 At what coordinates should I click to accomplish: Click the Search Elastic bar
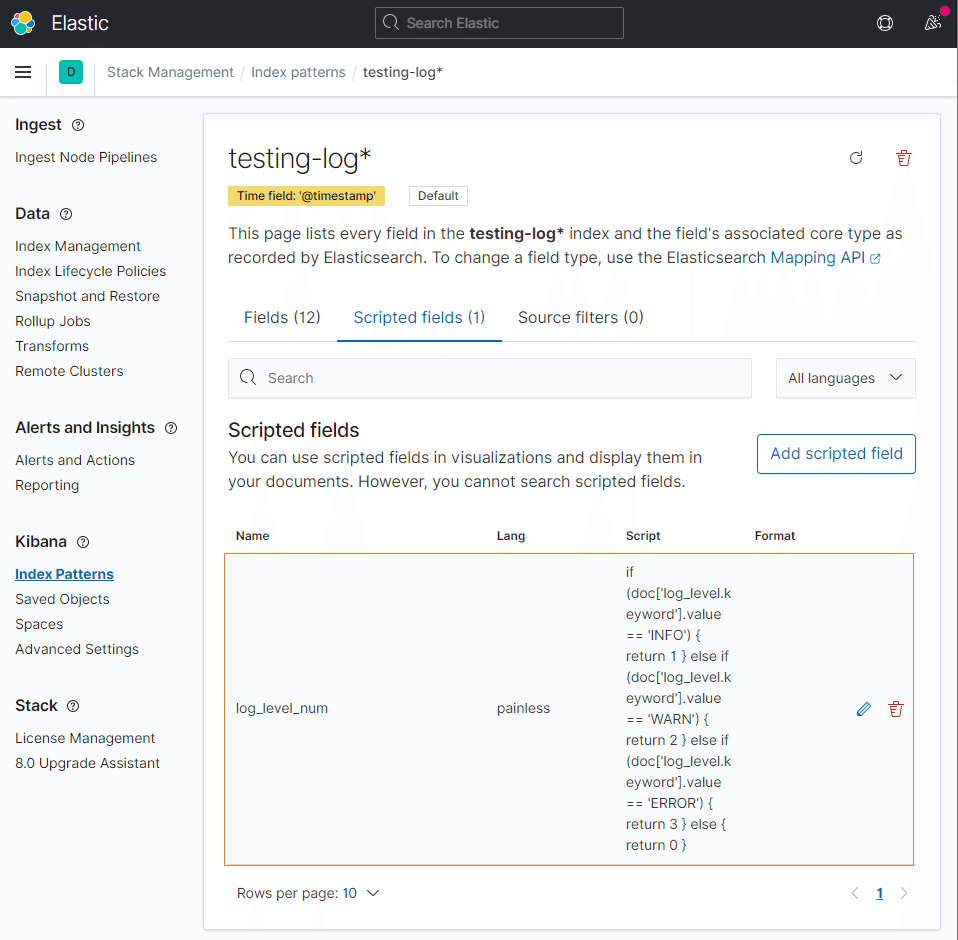point(499,23)
